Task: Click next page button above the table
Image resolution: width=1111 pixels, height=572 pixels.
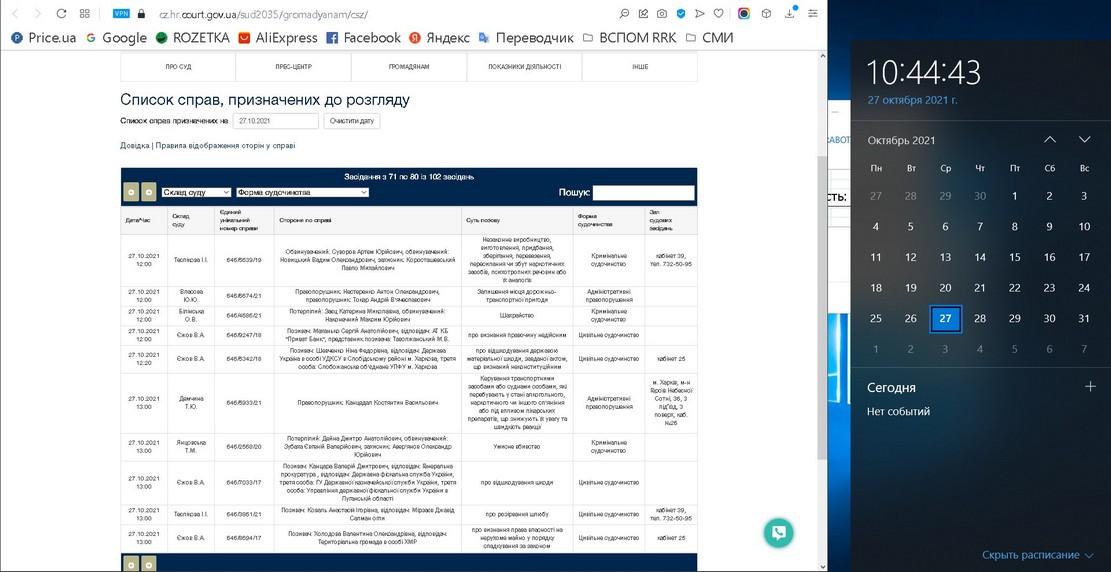Action: [148, 191]
